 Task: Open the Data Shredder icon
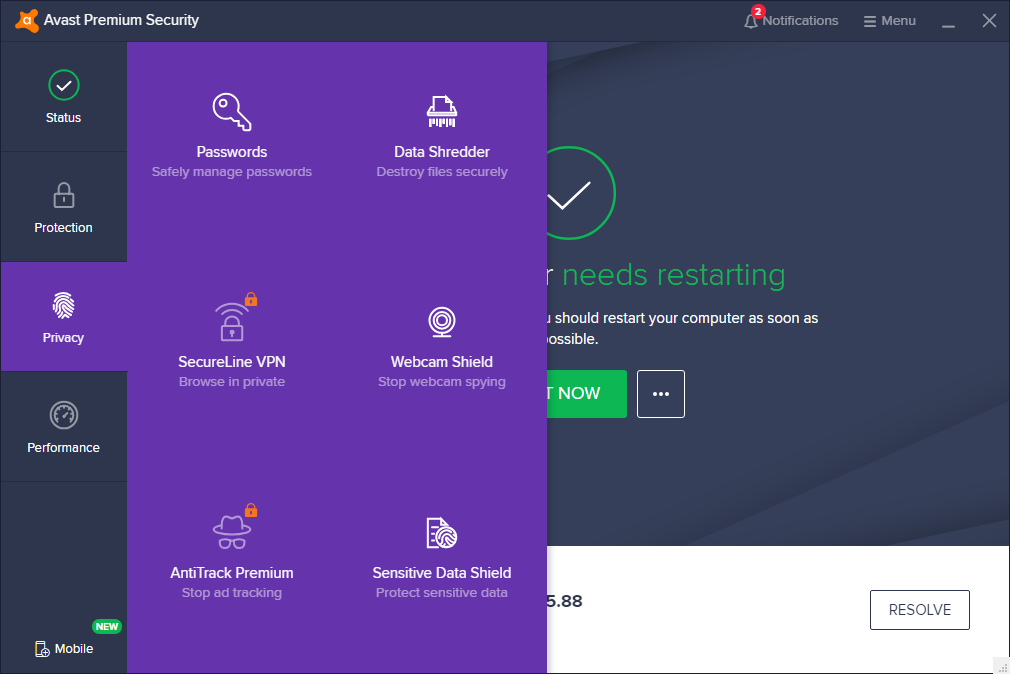442,111
